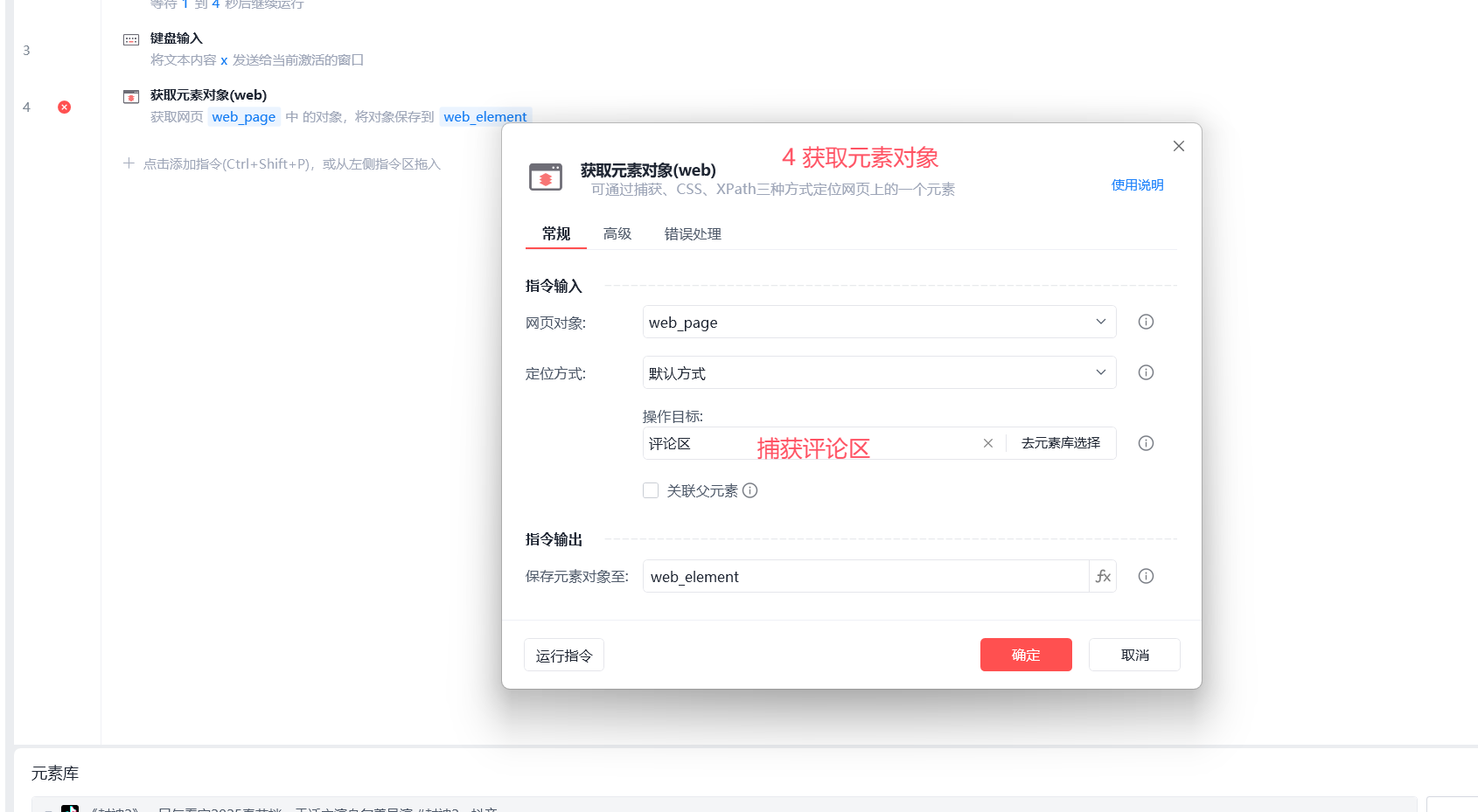Expand the 定位方式 默认方式 dropdown
1478x812 pixels.
(880, 372)
